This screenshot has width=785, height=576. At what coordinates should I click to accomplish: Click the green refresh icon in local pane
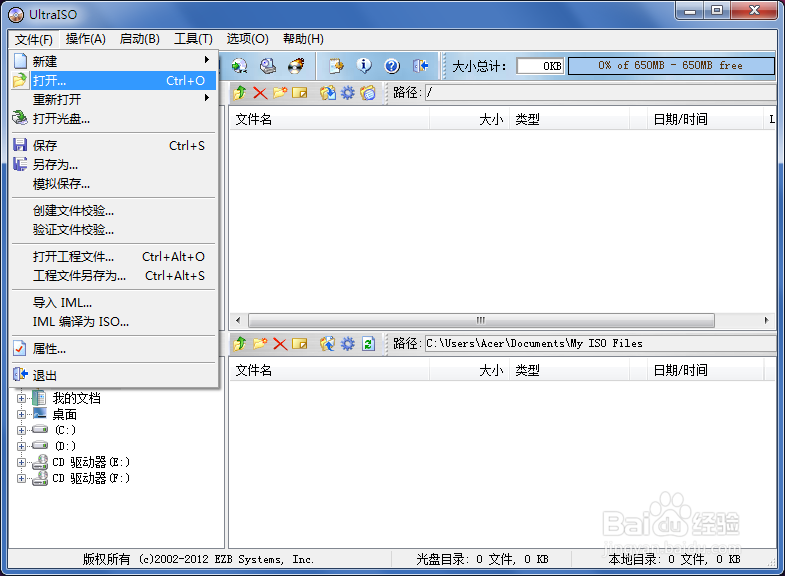pos(368,344)
